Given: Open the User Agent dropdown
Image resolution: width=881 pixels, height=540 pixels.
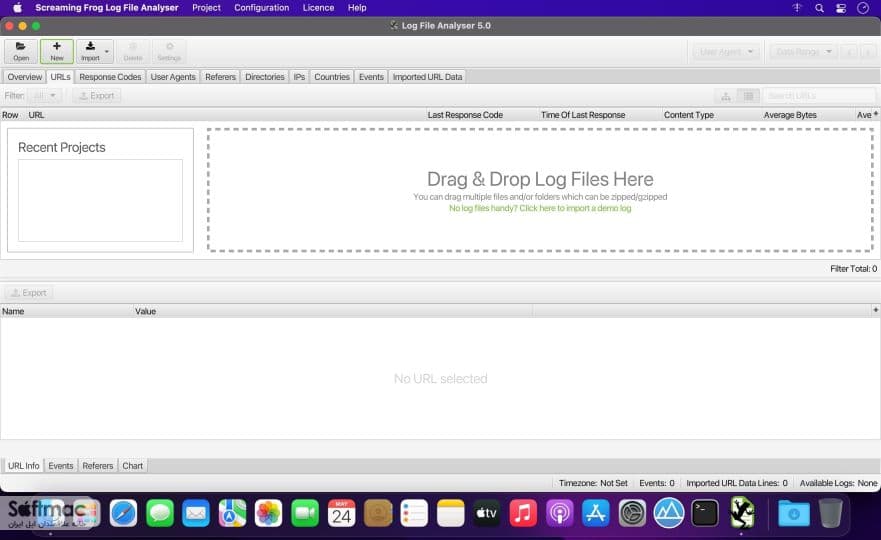Looking at the screenshot, I should tap(726, 52).
